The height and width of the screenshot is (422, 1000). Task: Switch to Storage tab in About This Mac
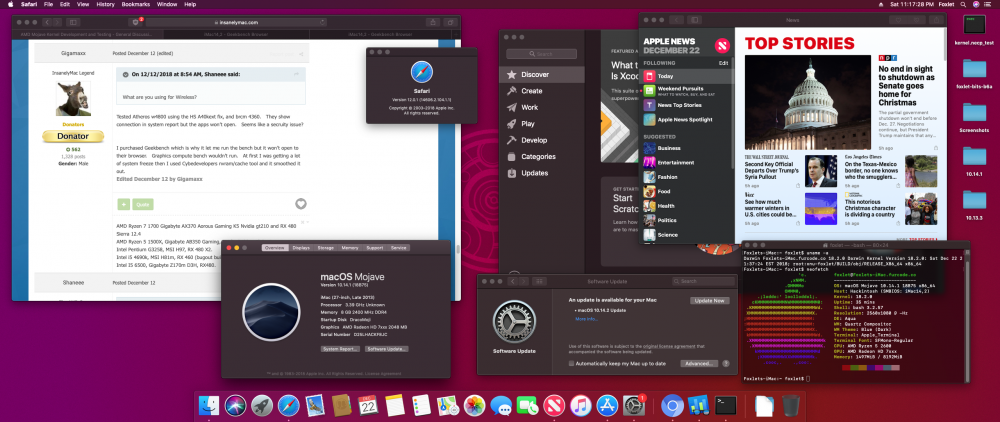coord(325,247)
